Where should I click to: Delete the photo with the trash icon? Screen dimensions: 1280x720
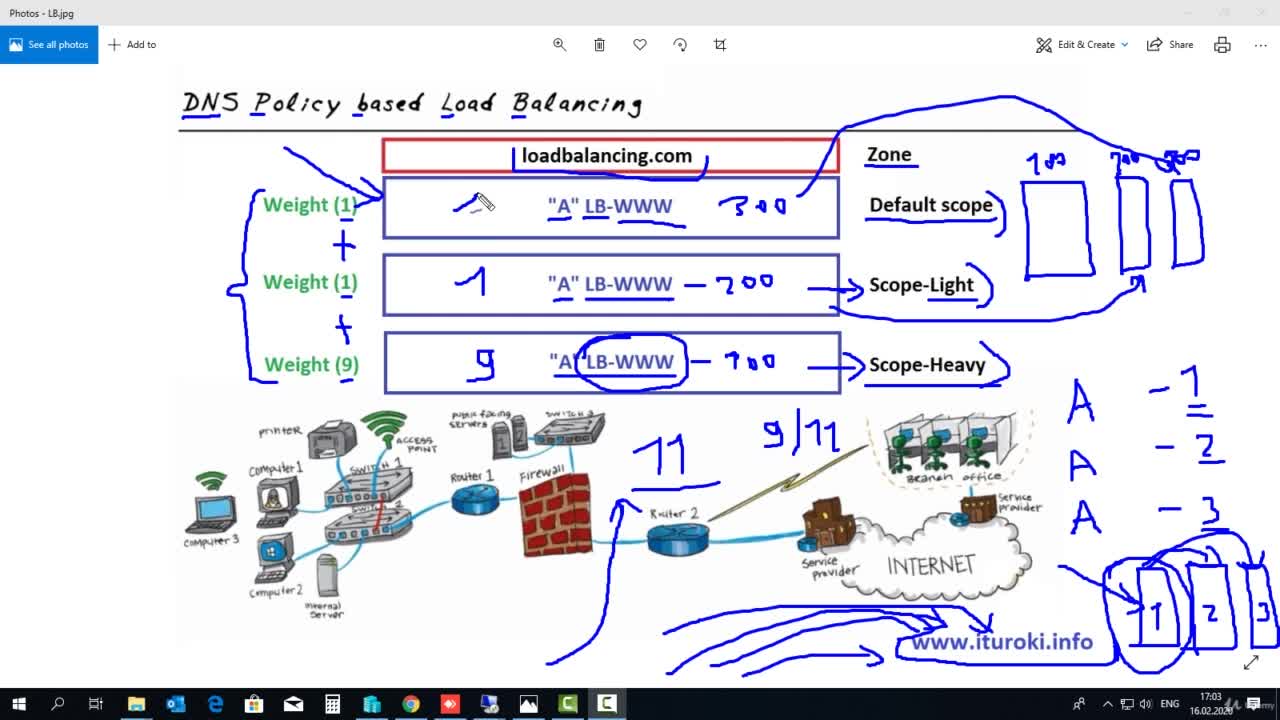599,44
